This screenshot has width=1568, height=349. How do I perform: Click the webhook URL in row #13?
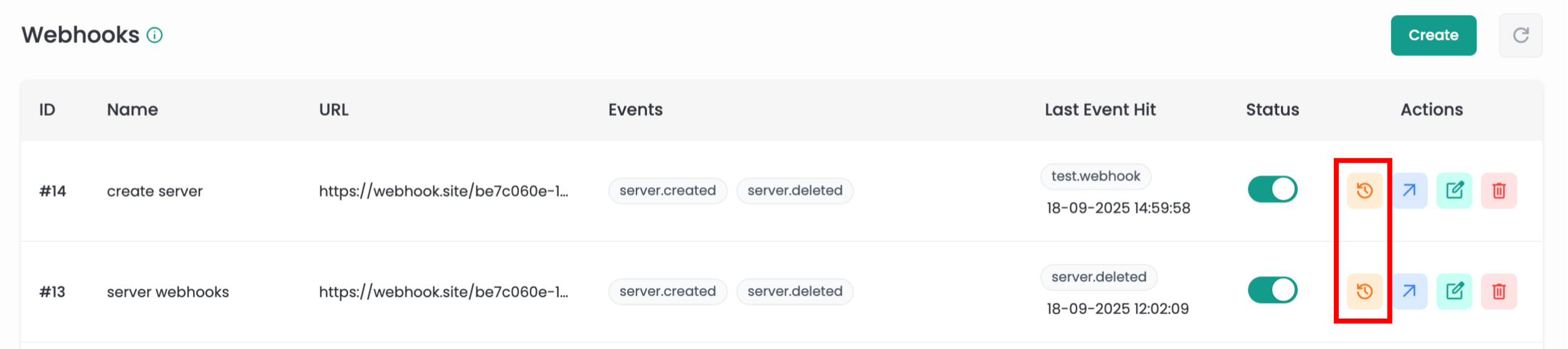[x=443, y=292]
